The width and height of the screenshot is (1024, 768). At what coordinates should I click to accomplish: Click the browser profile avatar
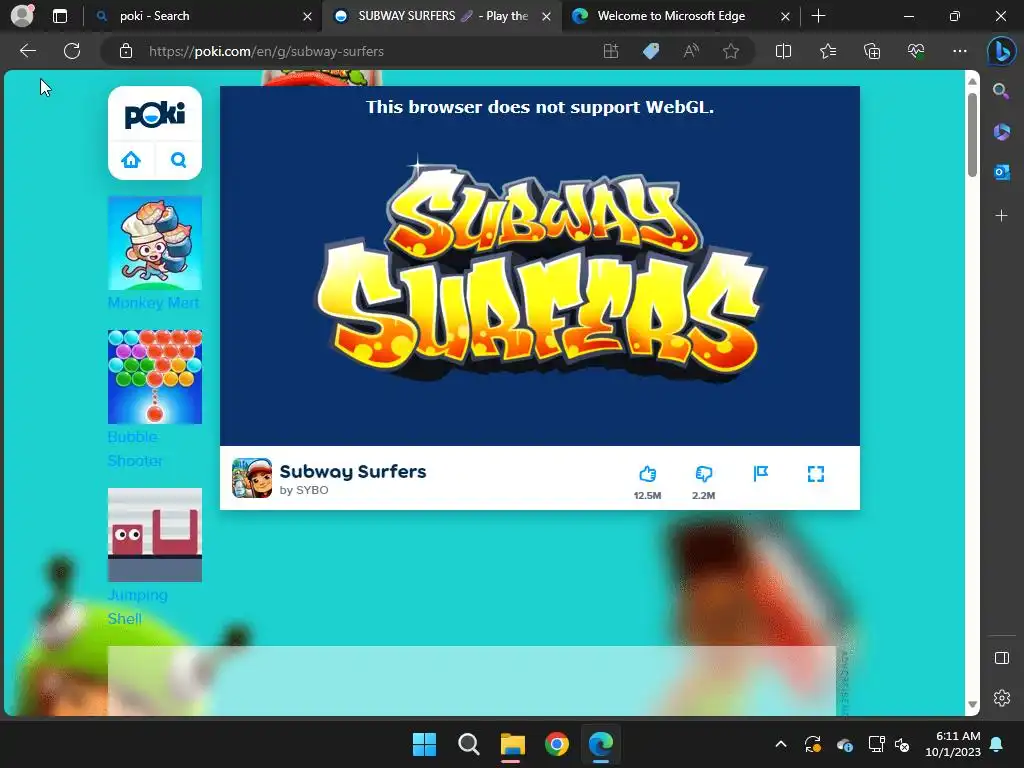(23, 15)
